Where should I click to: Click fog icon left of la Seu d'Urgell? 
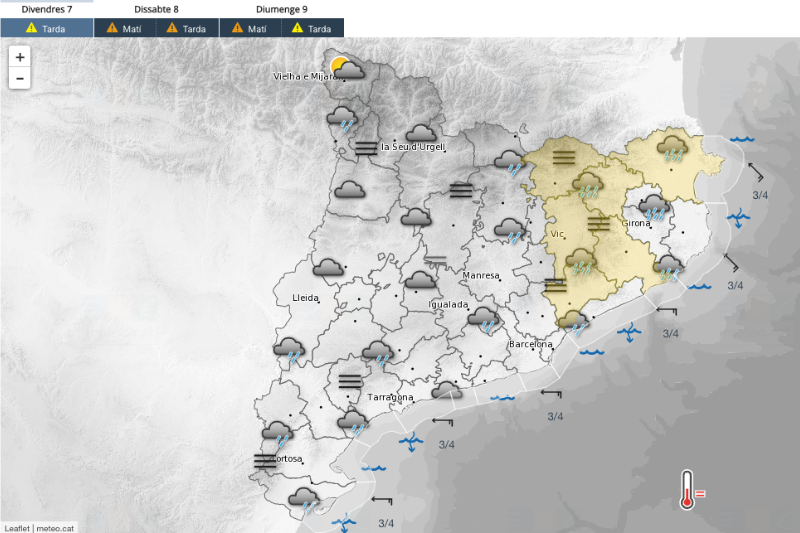[366, 149]
